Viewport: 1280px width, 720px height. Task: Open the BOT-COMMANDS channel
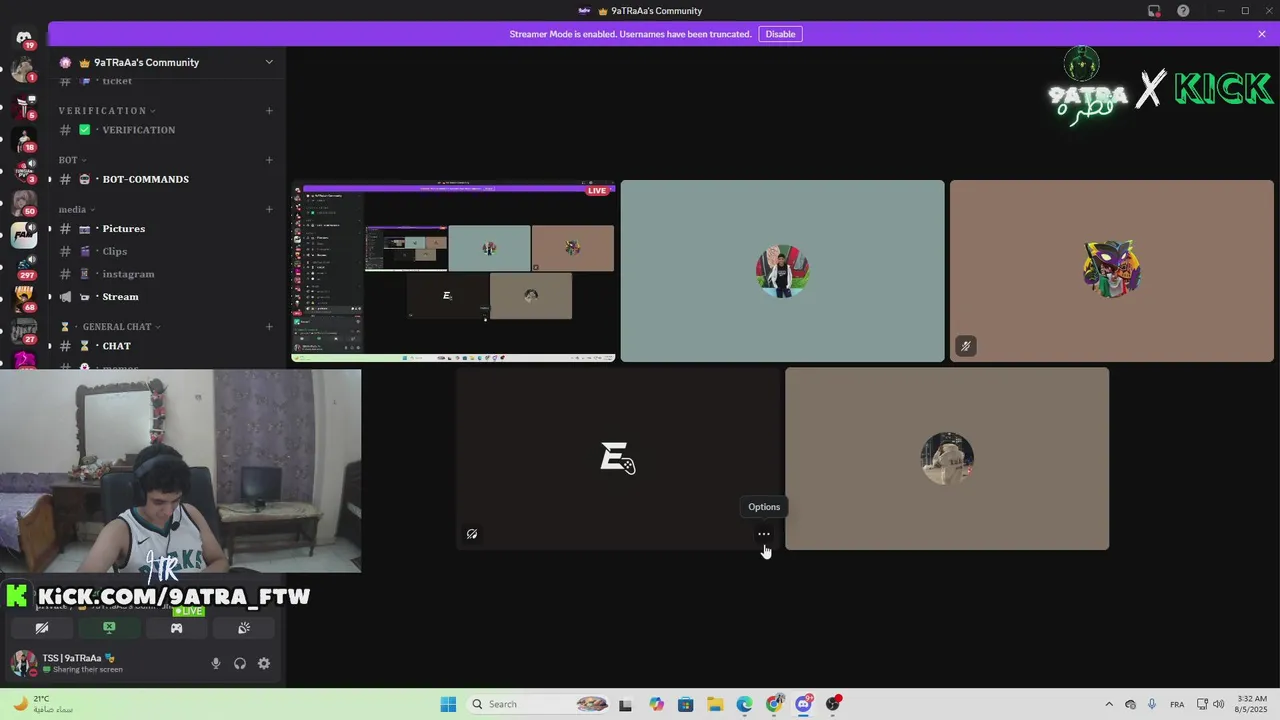166,179
